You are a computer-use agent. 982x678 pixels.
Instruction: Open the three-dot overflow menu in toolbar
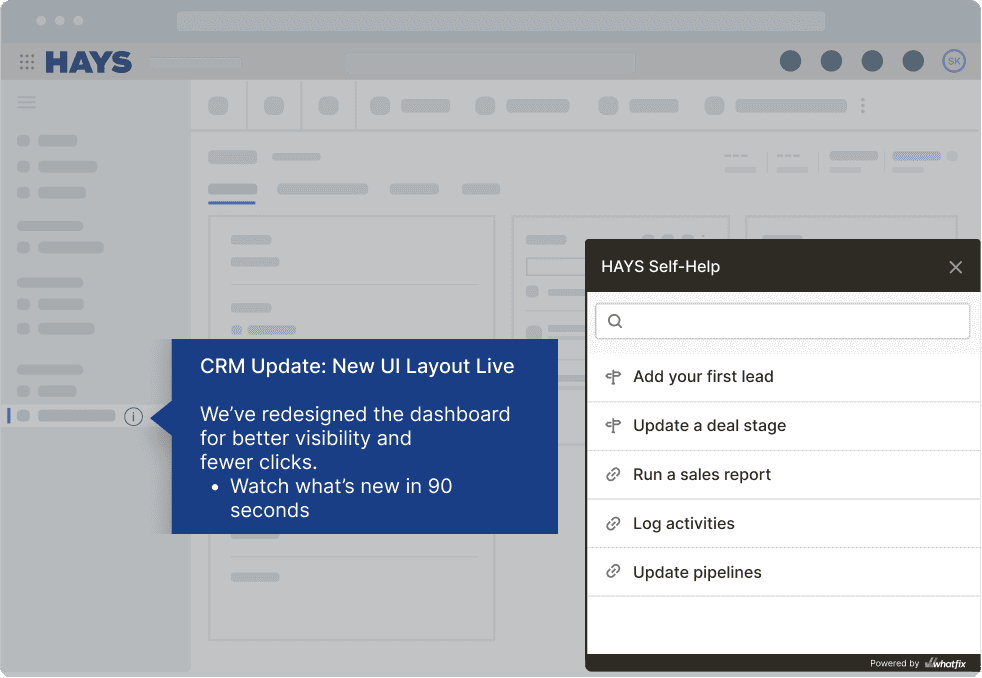tap(862, 106)
